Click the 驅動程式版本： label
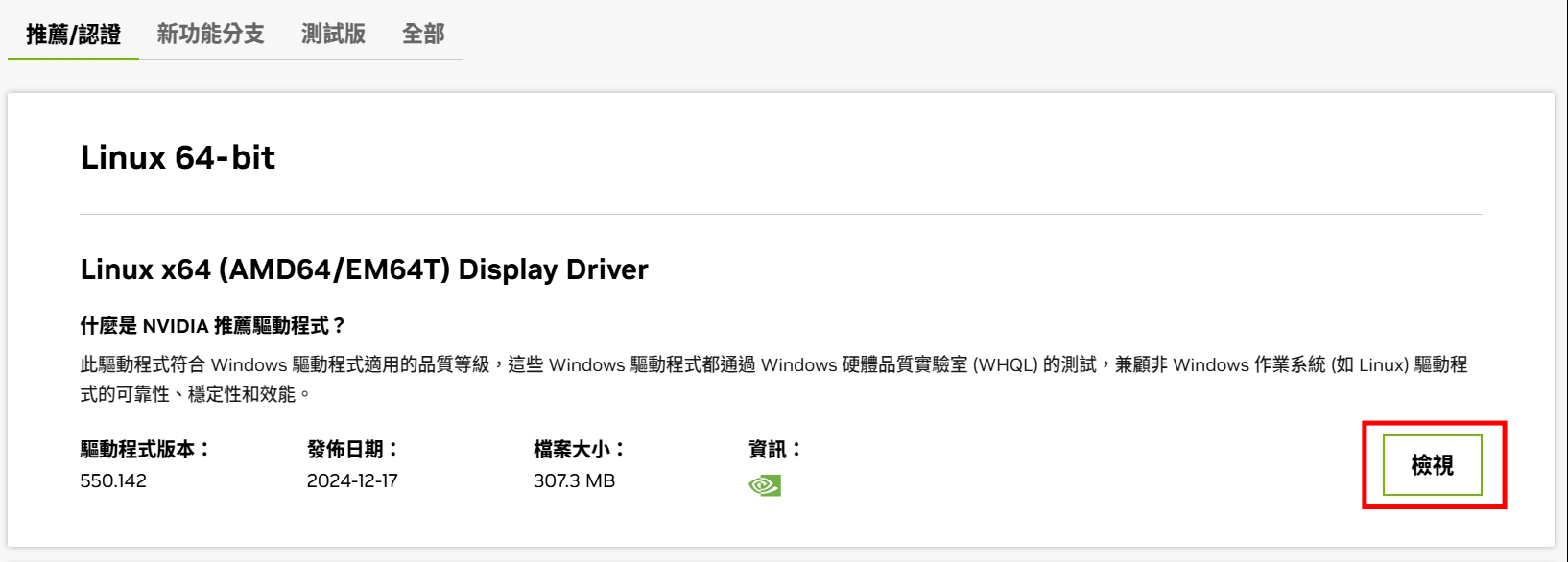The height and width of the screenshot is (562, 1568). tap(145, 449)
